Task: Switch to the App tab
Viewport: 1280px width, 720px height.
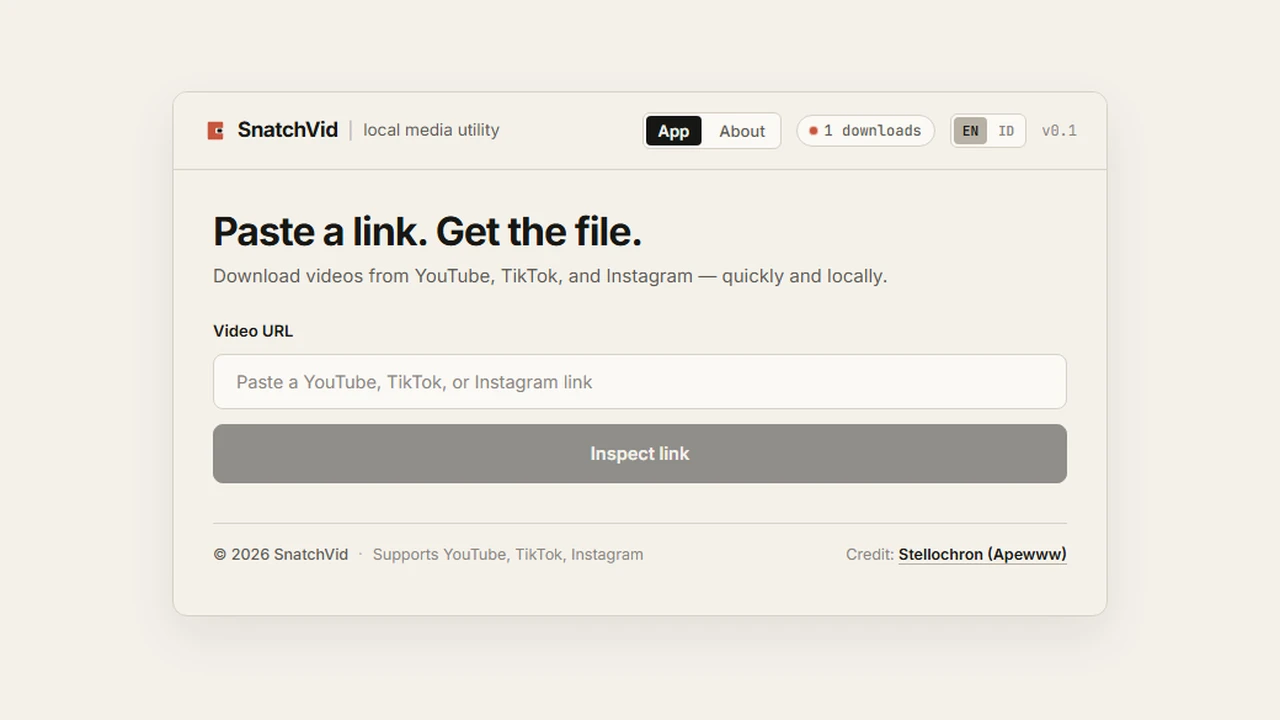Action: click(674, 131)
